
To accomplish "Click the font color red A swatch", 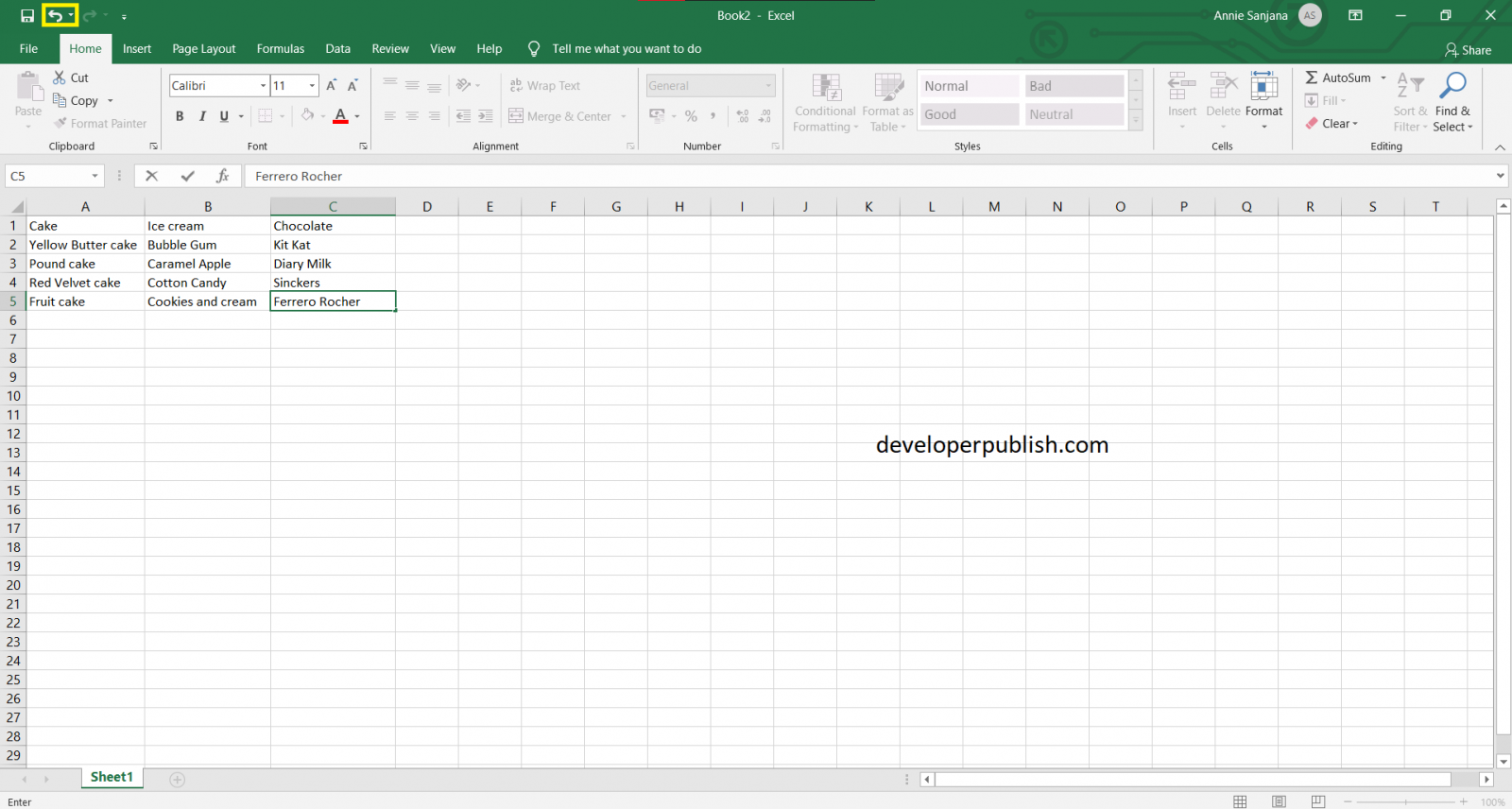I will point(340,116).
